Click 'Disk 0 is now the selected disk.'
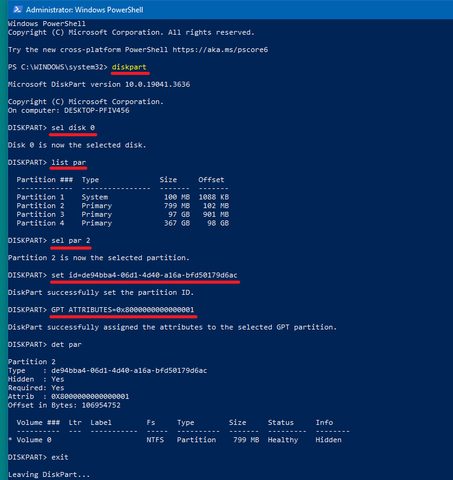The height and width of the screenshot is (480, 453). pyautogui.click(x=77, y=145)
